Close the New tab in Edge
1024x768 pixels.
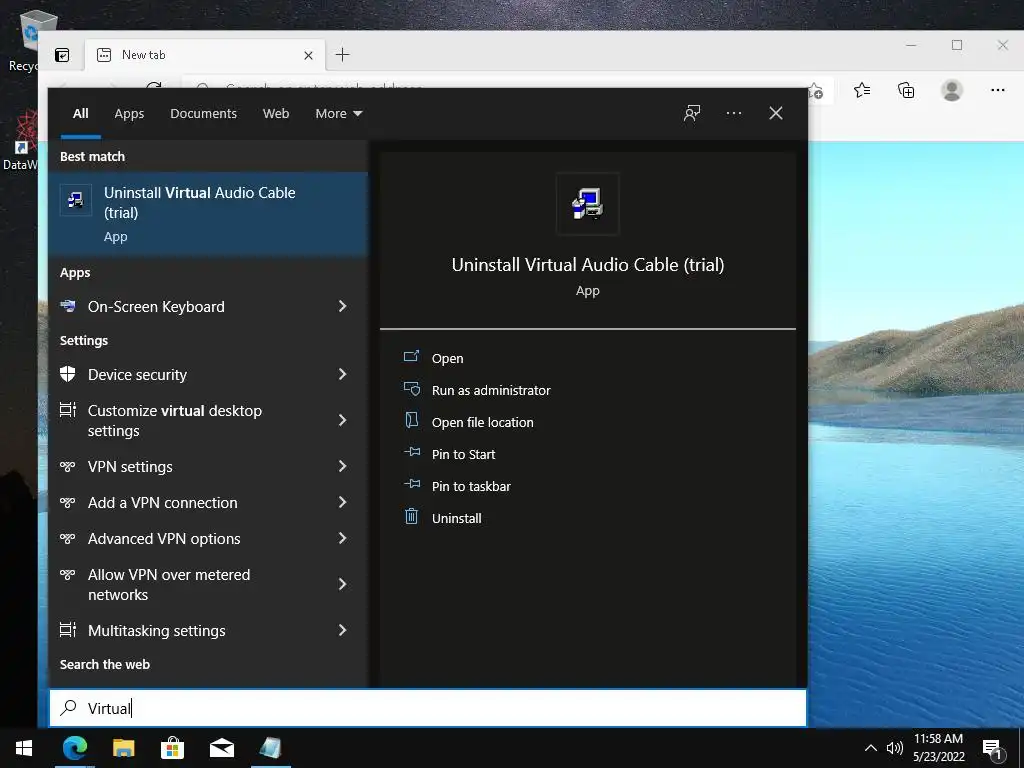[308, 56]
